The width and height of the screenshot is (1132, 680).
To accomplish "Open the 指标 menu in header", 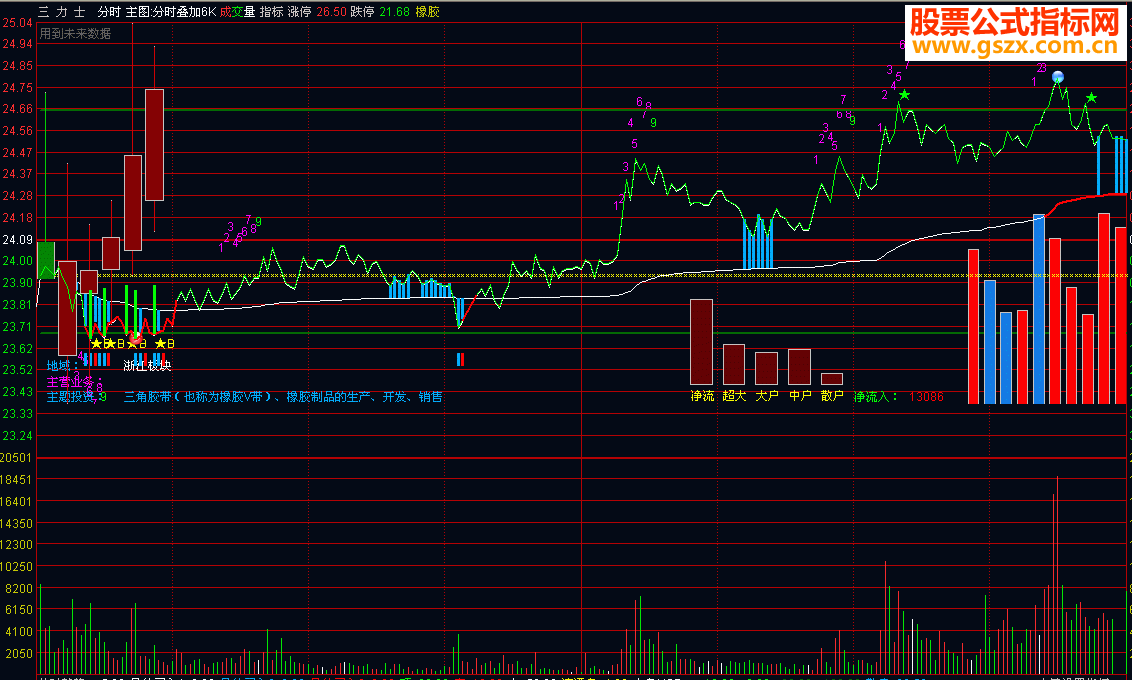I will (271, 12).
